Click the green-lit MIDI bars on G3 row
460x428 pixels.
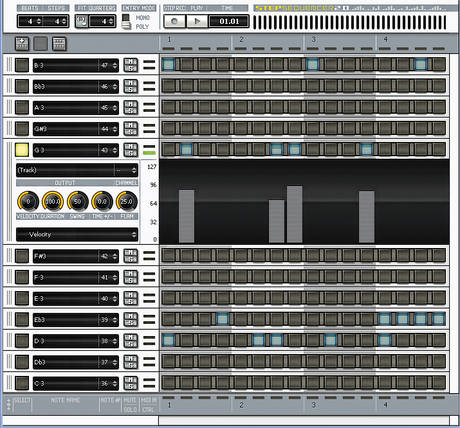click(149, 150)
